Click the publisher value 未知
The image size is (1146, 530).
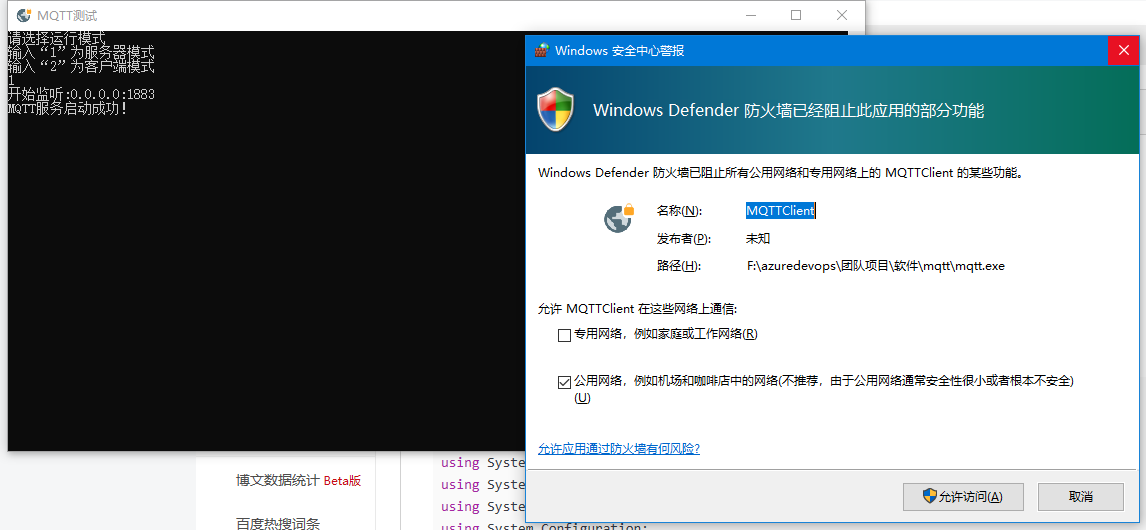tap(758, 238)
